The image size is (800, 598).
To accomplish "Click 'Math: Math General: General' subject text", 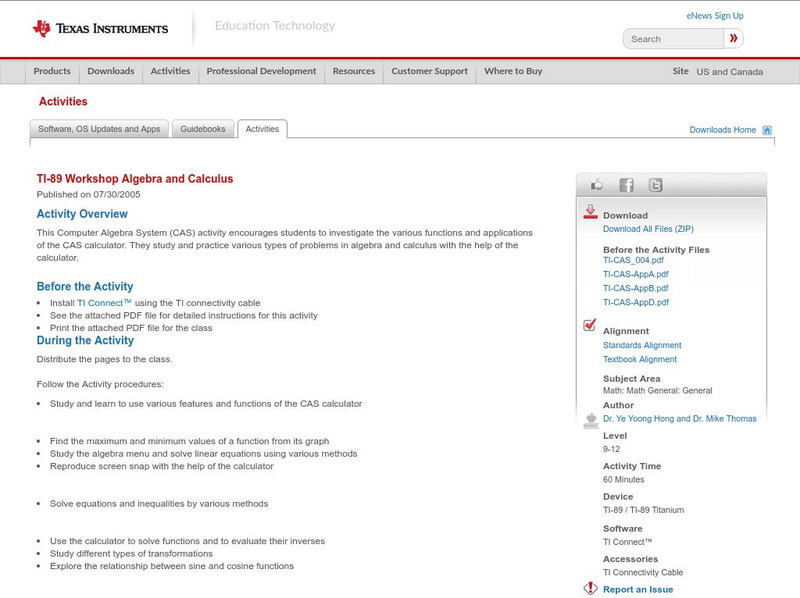I will [x=658, y=391].
